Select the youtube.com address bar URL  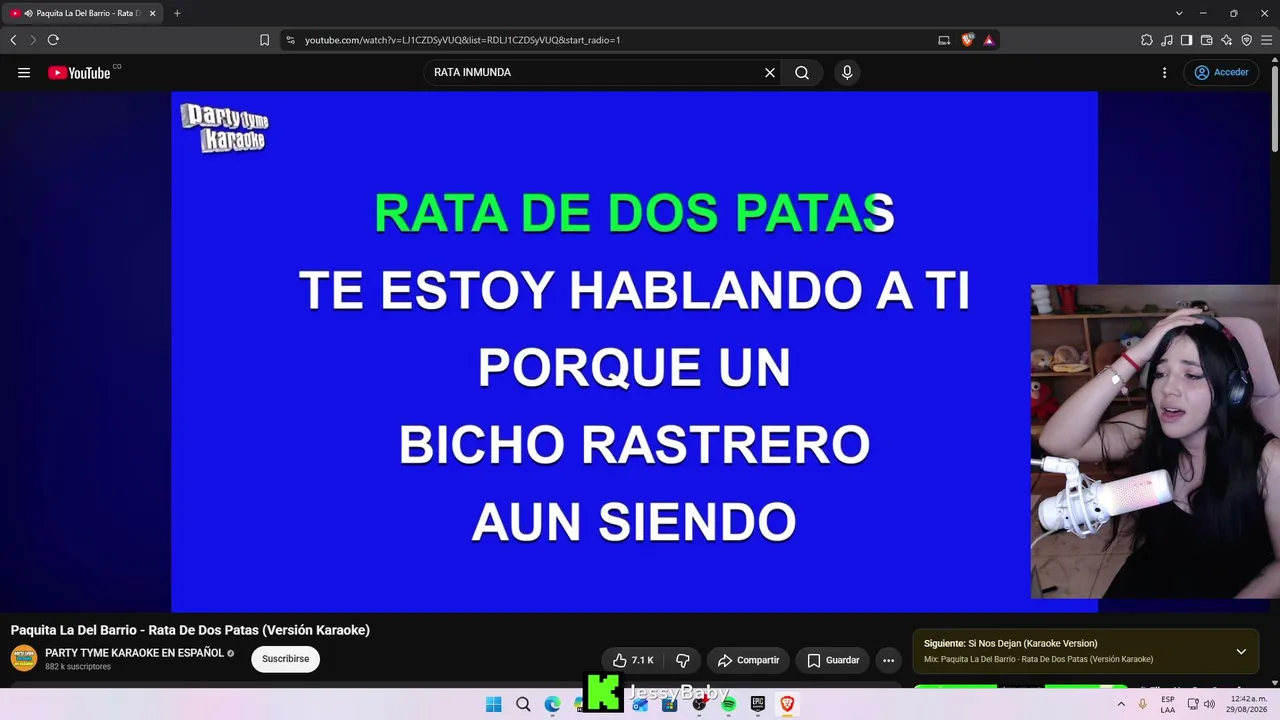click(462, 40)
